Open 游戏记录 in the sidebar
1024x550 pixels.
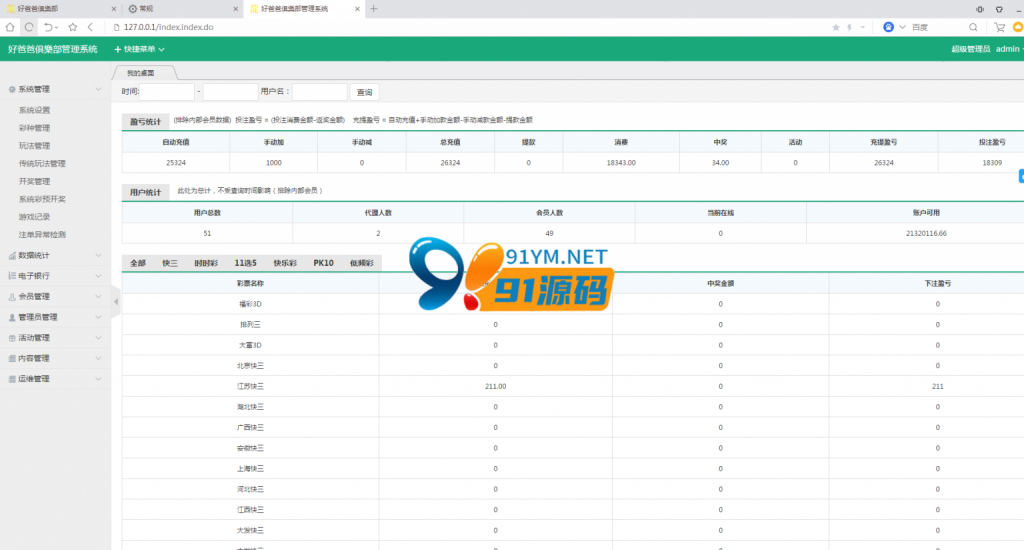35,217
